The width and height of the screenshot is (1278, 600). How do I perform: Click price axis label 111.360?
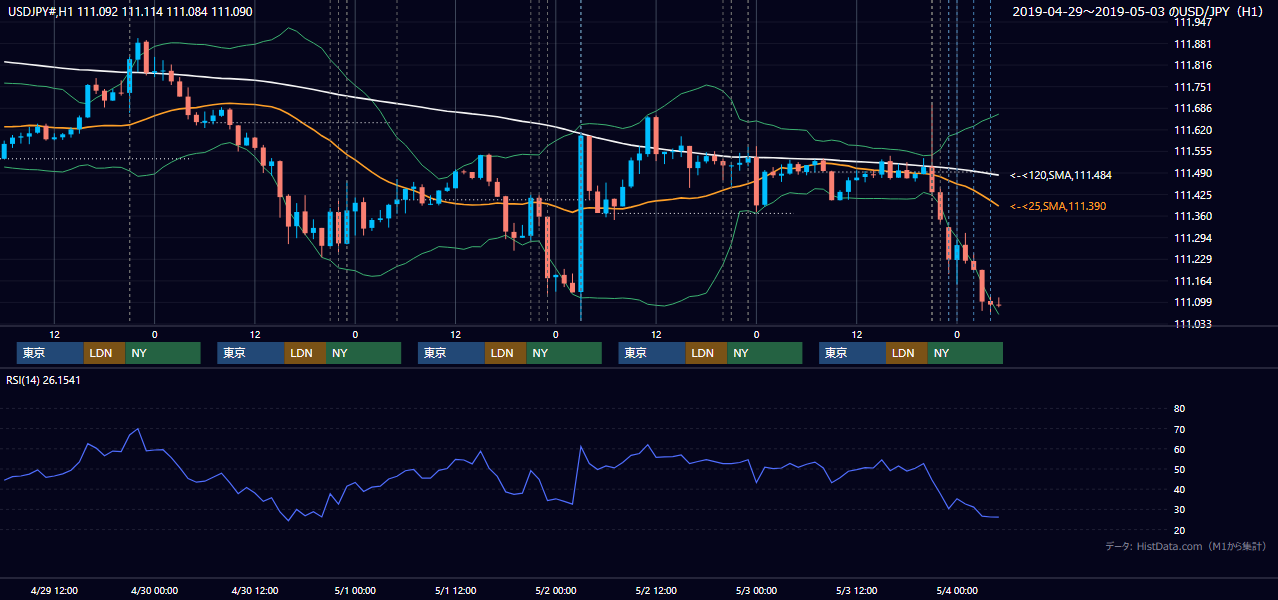(x=1192, y=216)
